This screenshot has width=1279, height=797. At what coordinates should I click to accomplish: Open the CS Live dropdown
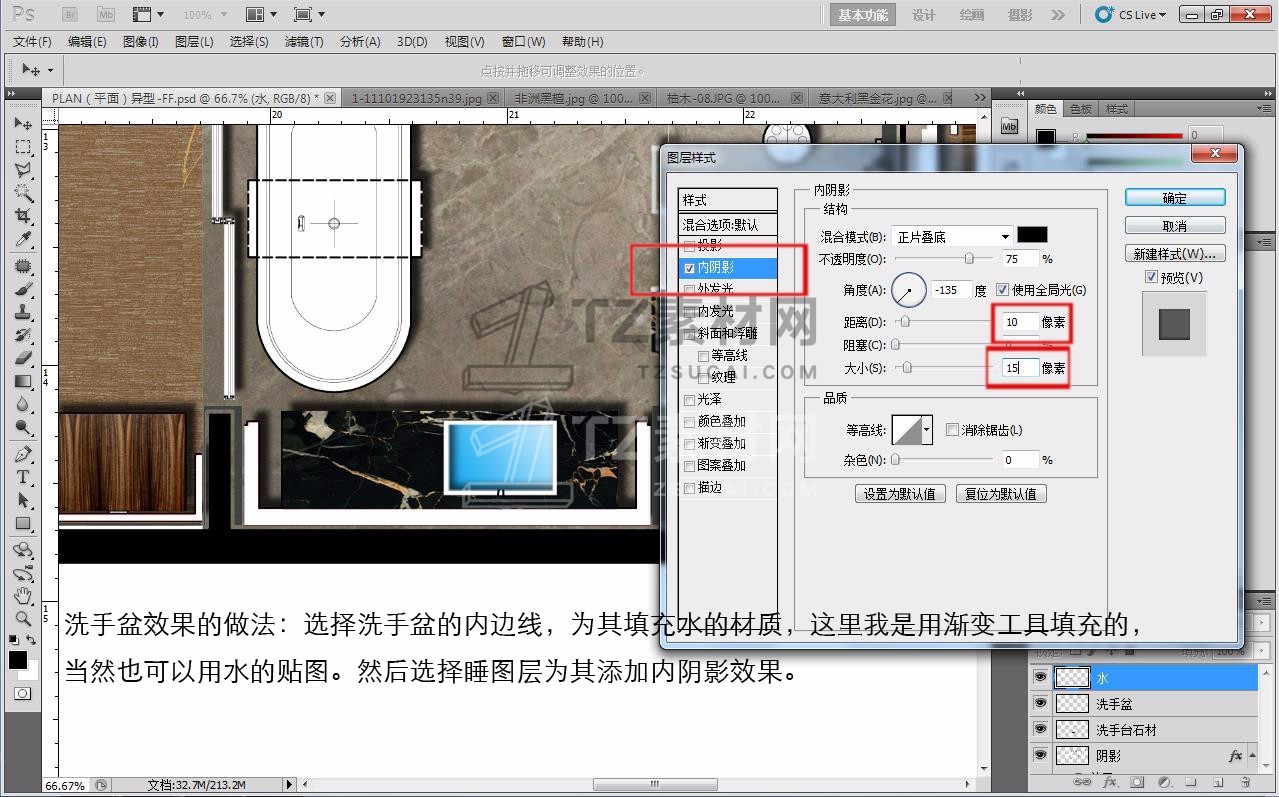pos(1131,15)
